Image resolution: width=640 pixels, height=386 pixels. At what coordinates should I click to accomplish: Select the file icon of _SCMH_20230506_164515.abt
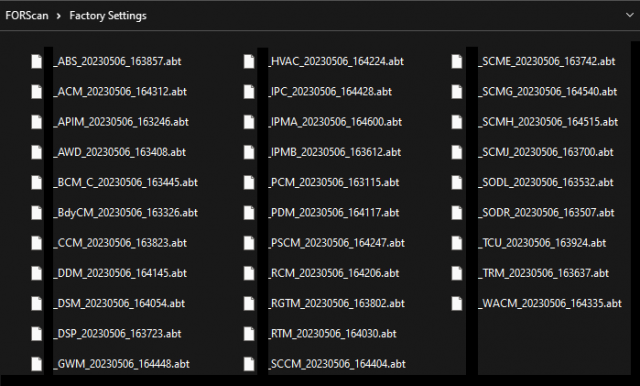click(x=457, y=122)
